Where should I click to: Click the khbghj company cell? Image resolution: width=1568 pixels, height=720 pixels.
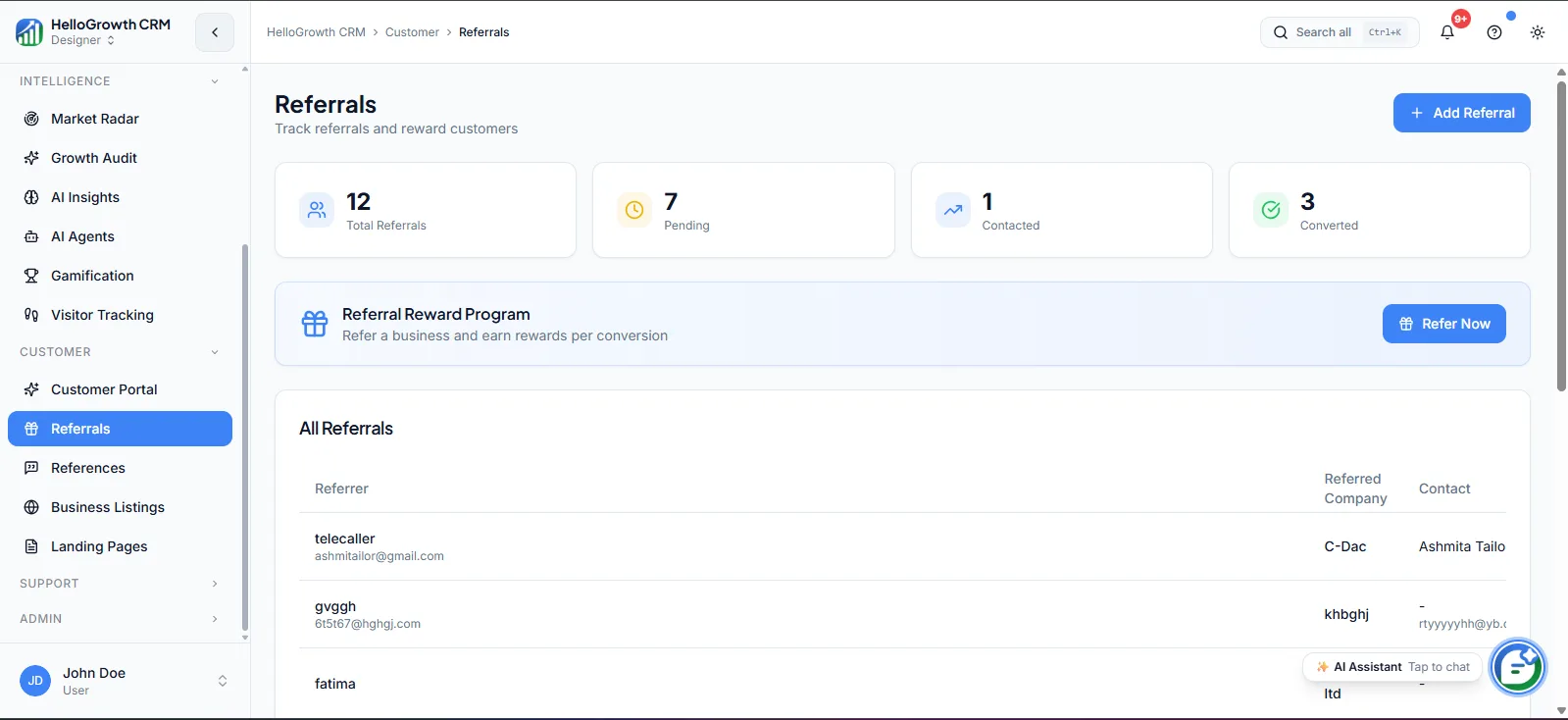[x=1346, y=614]
